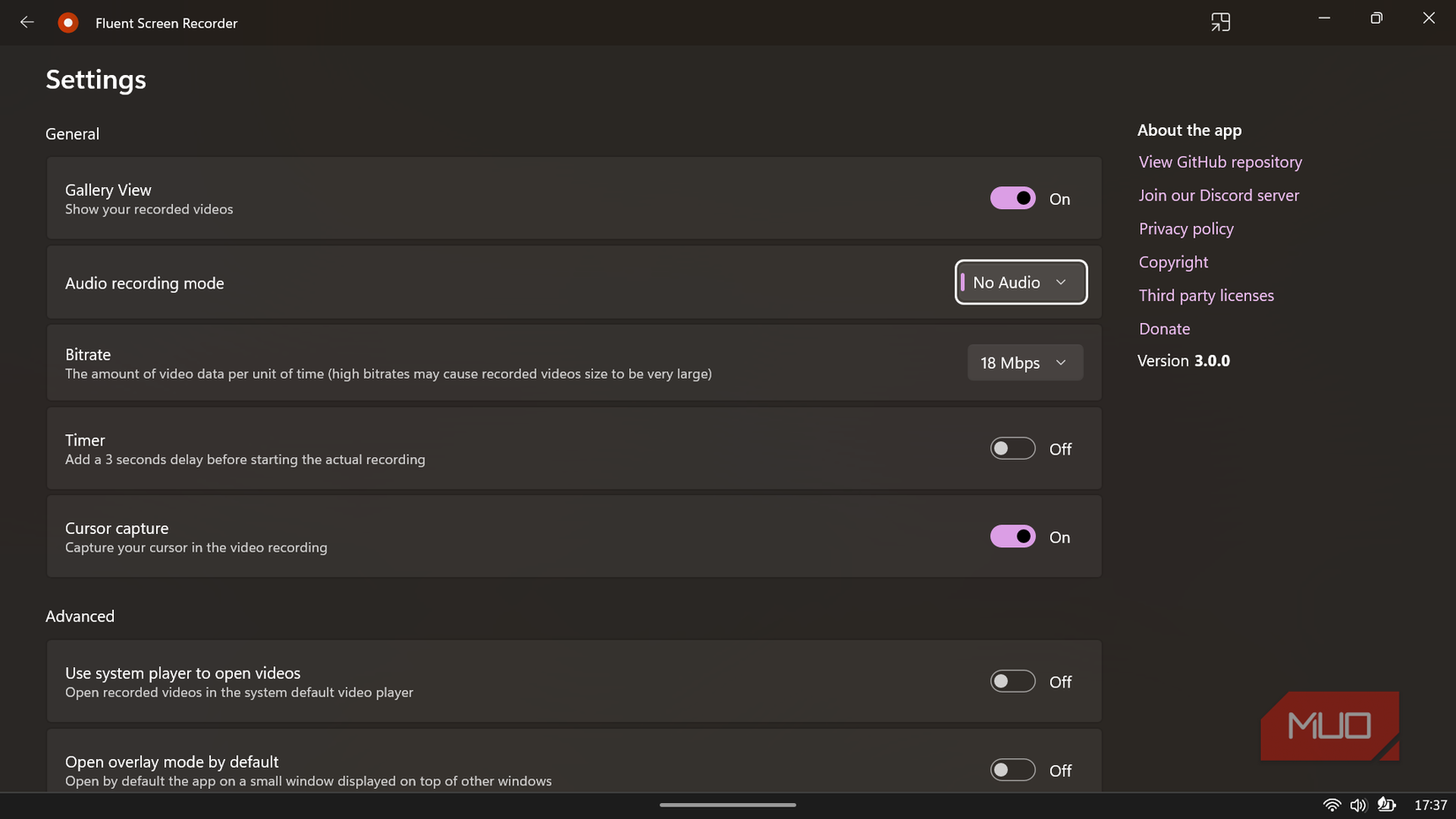Join our Discord server

1219,195
